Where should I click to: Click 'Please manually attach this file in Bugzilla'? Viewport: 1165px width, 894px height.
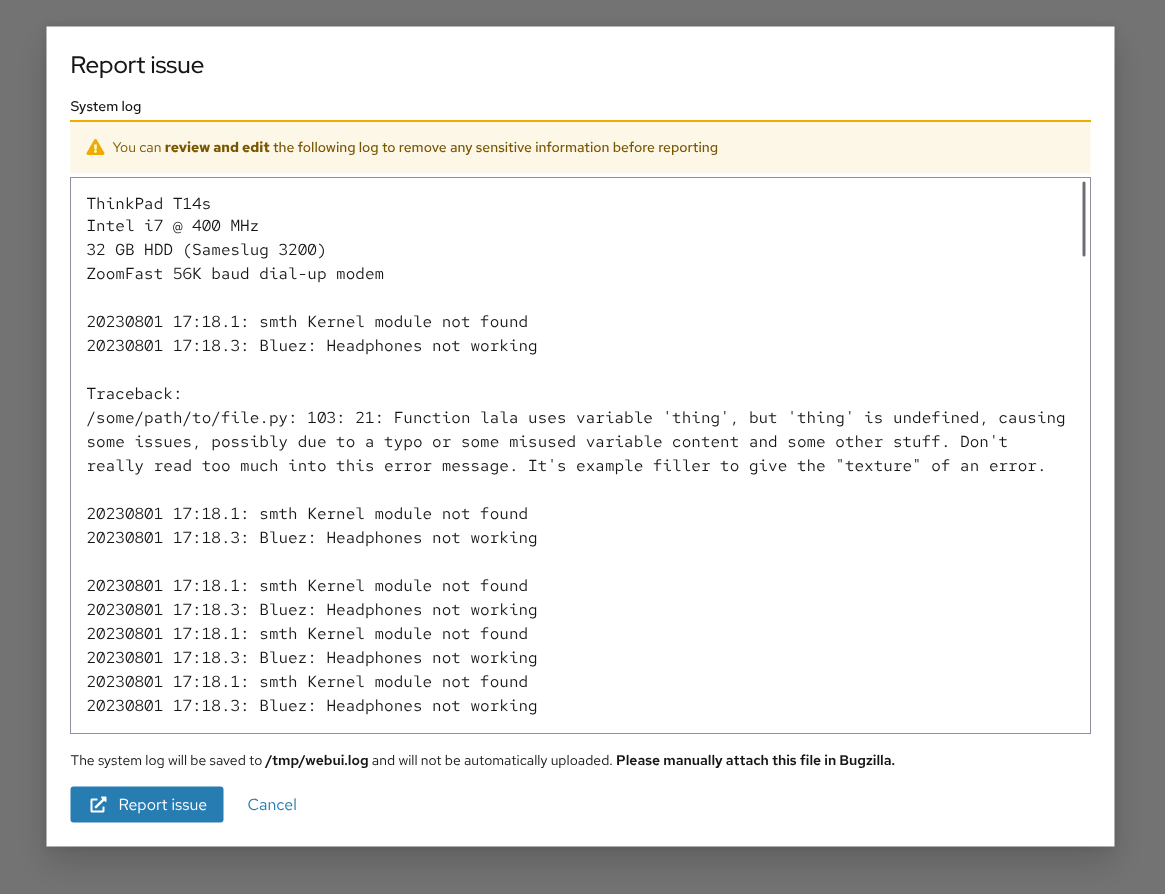[x=755, y=761]
